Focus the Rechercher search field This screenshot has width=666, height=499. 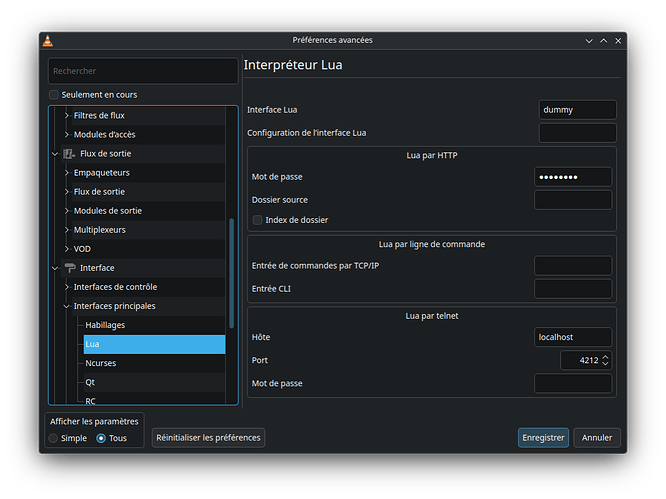click(x=143, y=71)
